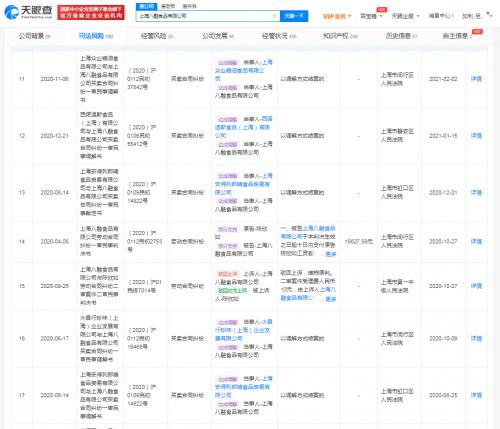This screenshot has width=500, height=429.
Task: Clear the search box with the x icon
Action: coord(274,16)
